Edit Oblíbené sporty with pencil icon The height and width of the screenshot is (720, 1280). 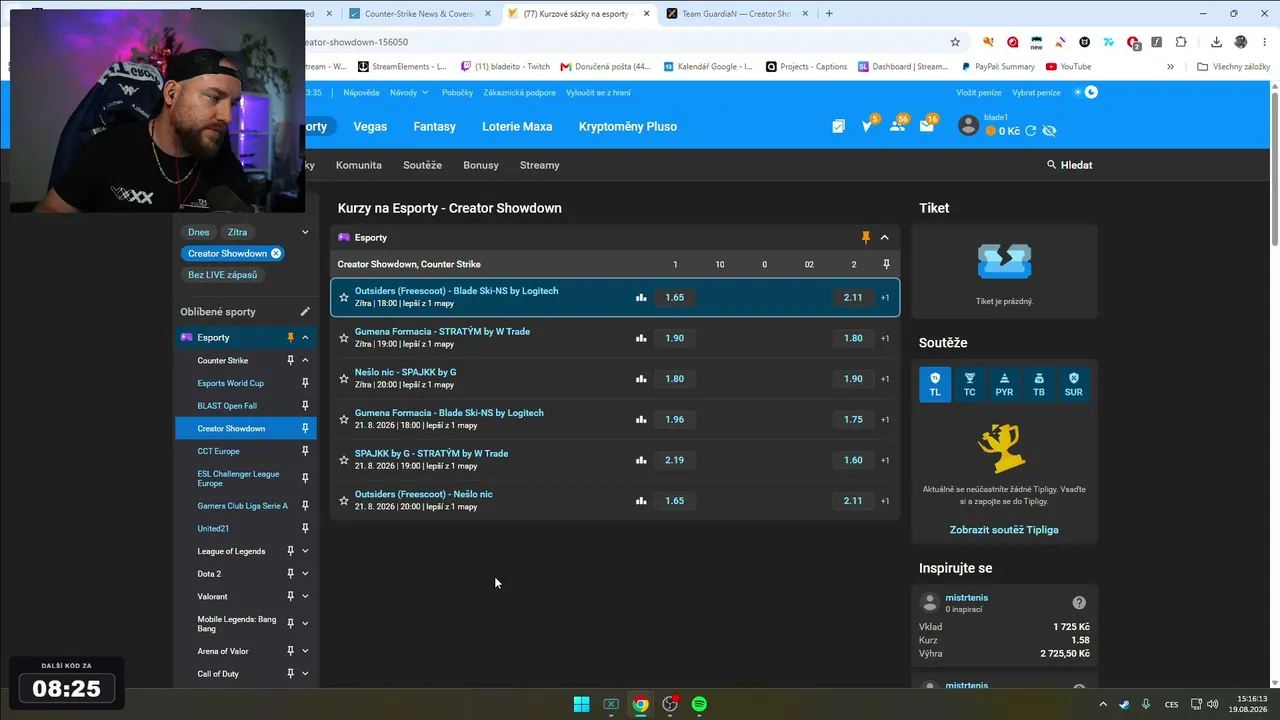305,312
